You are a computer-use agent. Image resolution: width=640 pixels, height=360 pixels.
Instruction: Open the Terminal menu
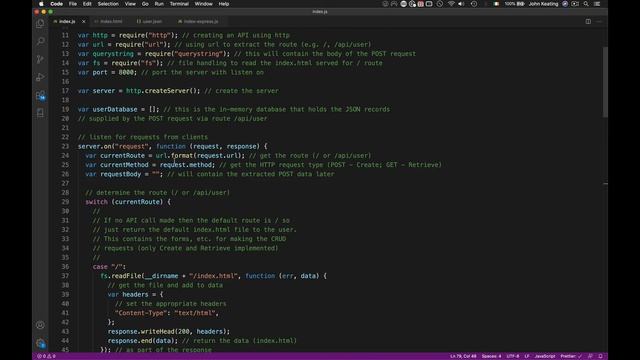point(179,4)
